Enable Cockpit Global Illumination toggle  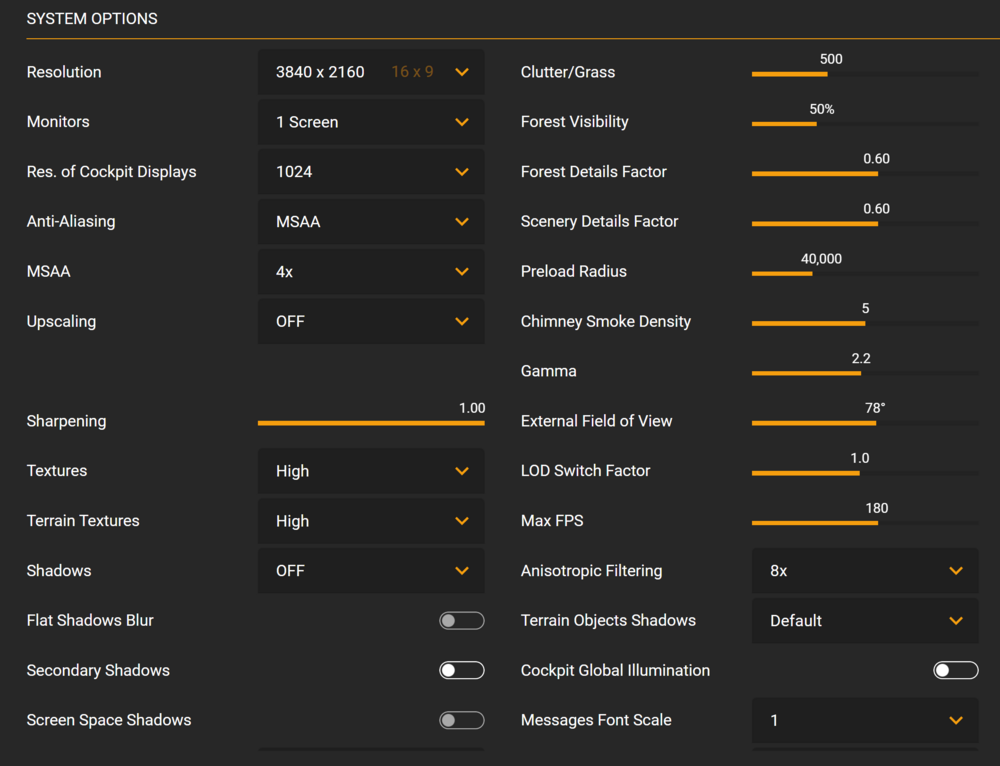click(x=955, y=670)
